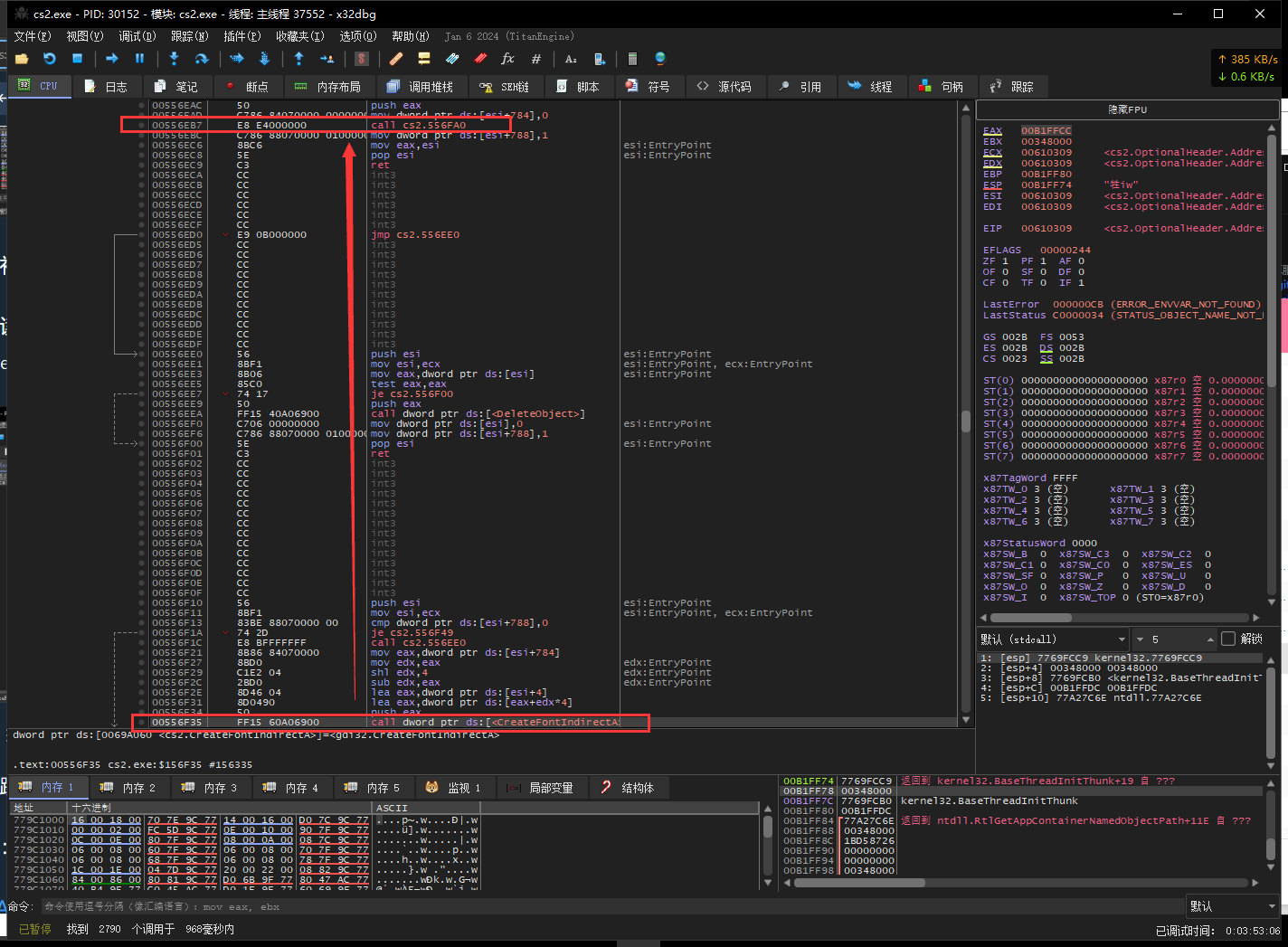Screen dimensions: 1288x947
Task: Switch to the 断点 tab
Action: tap(247, 87)
